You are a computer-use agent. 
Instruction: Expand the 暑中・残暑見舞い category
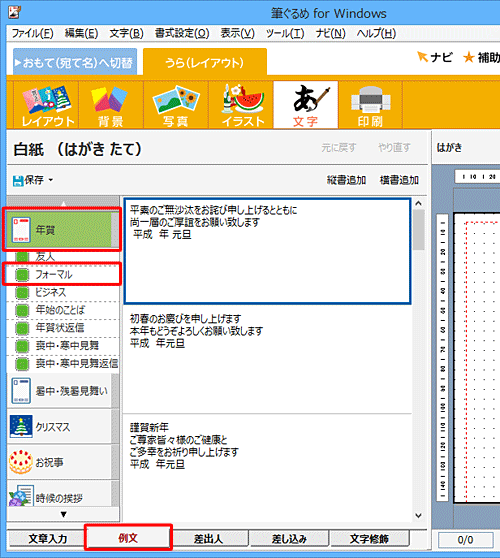pos(60,391)
